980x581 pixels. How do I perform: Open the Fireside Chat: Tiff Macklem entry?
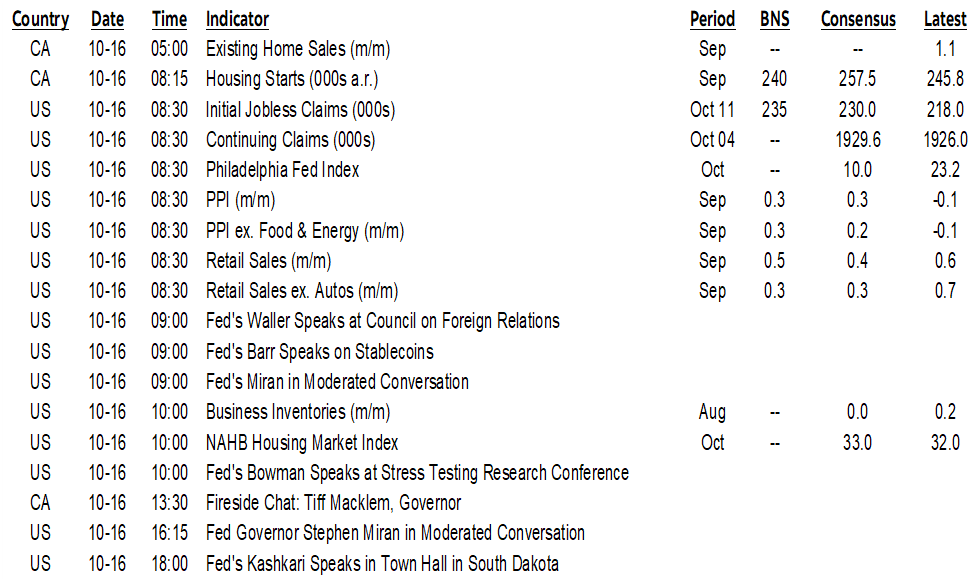[x=333, y=503]
